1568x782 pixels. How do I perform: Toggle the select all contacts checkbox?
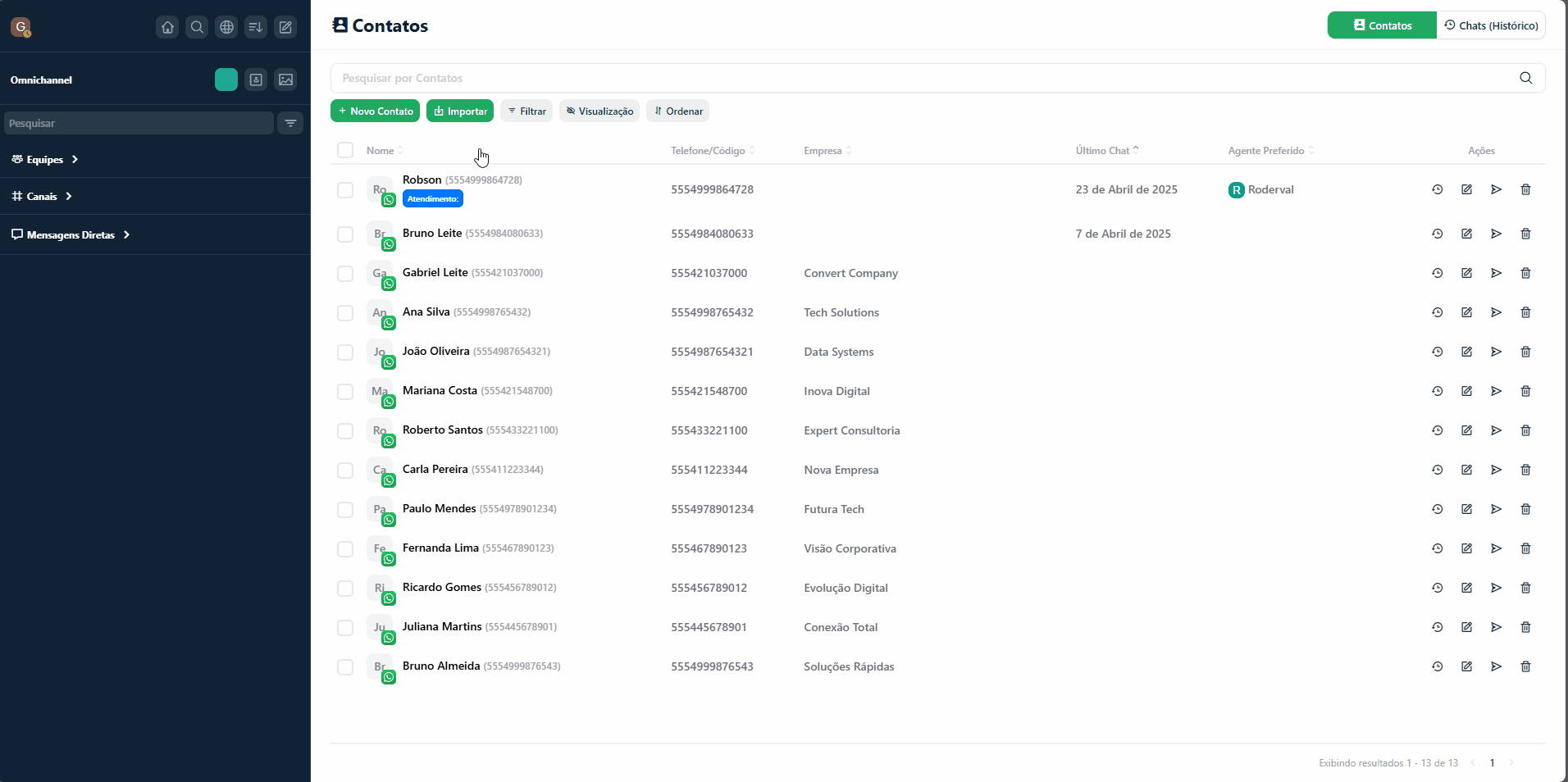point(345,150)
